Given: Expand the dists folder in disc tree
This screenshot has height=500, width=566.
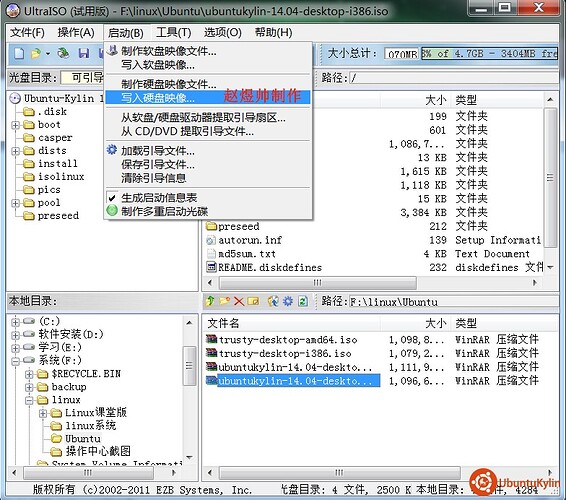Looking at the screenshot, I should coord(16,151).
